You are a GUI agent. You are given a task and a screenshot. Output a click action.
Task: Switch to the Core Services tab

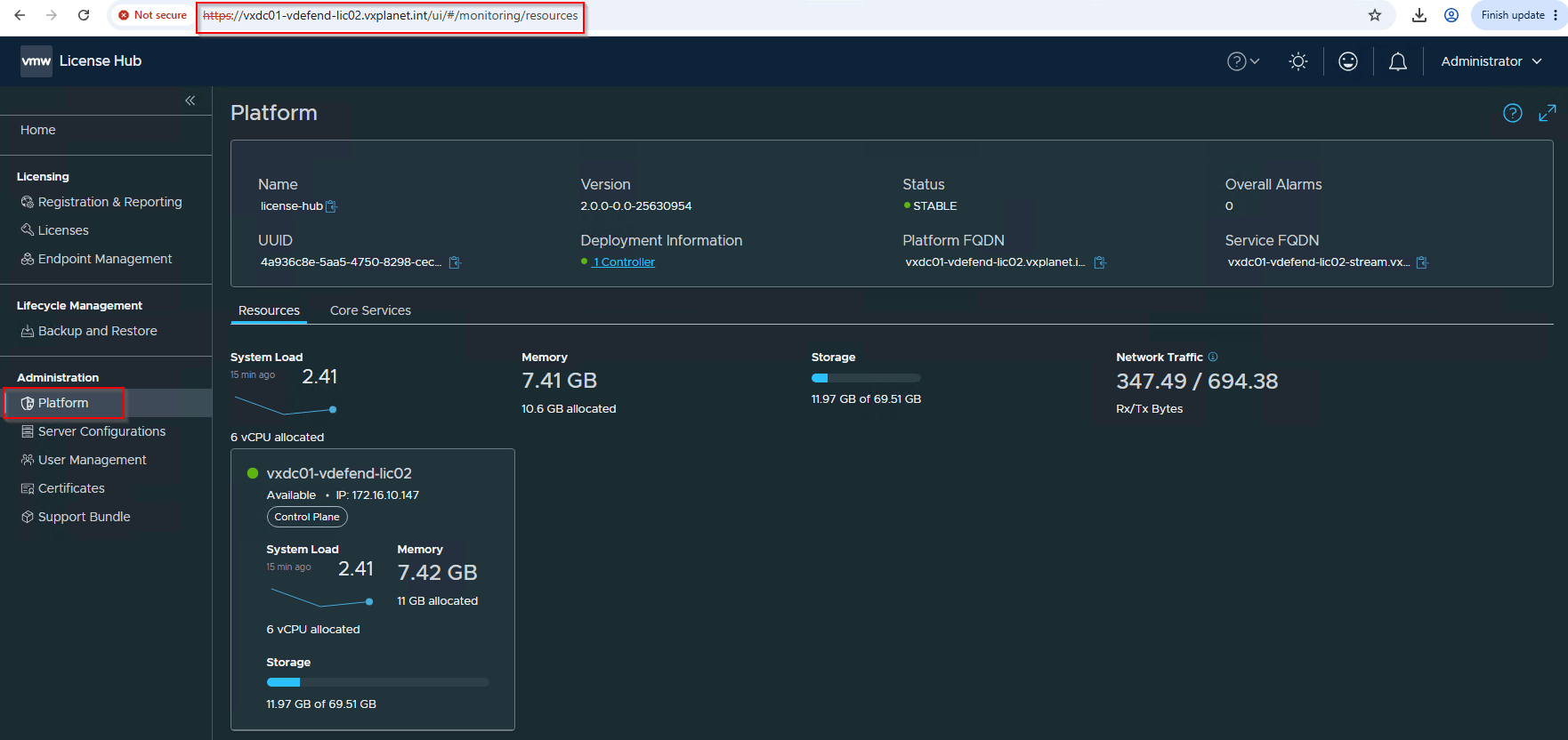370,310
